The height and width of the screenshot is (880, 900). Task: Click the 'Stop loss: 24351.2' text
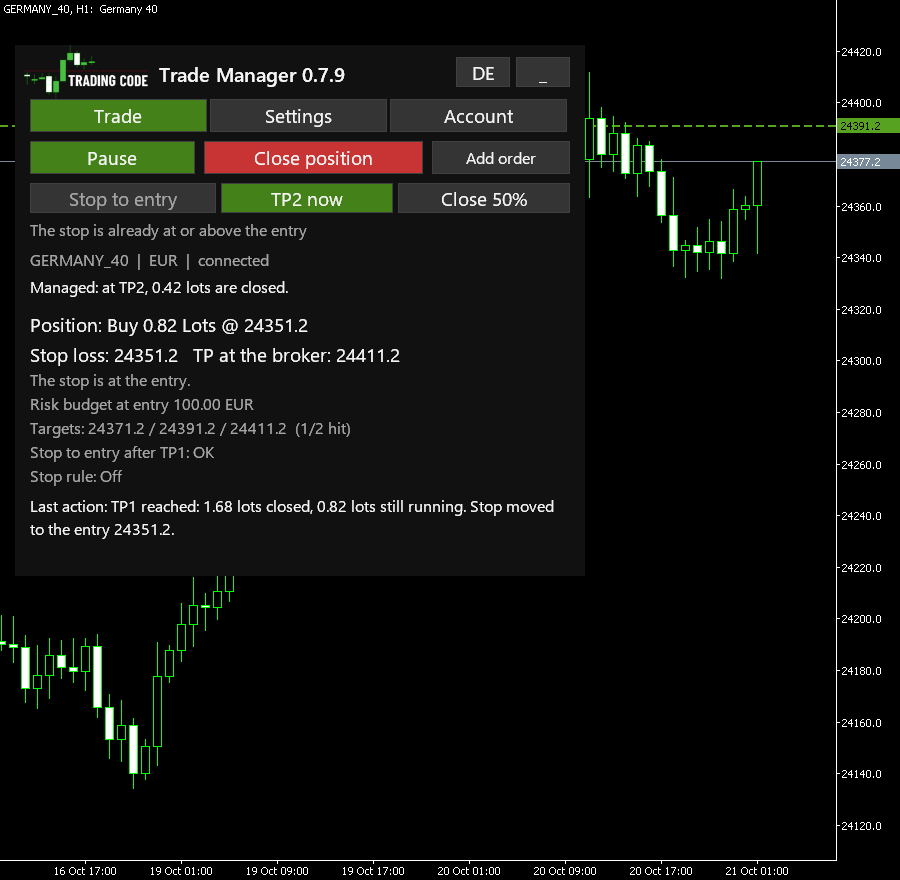point(104,355)
